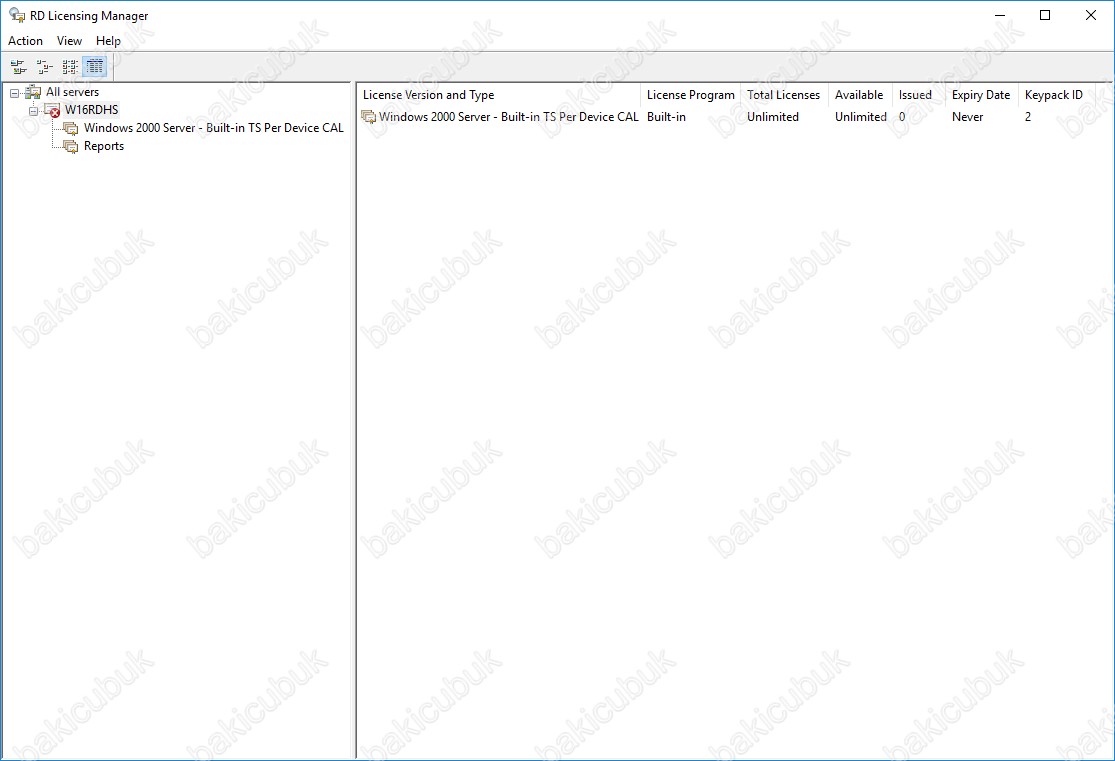
Task: Click the Unlimited total licenses cell
Action: click(773, 117)
